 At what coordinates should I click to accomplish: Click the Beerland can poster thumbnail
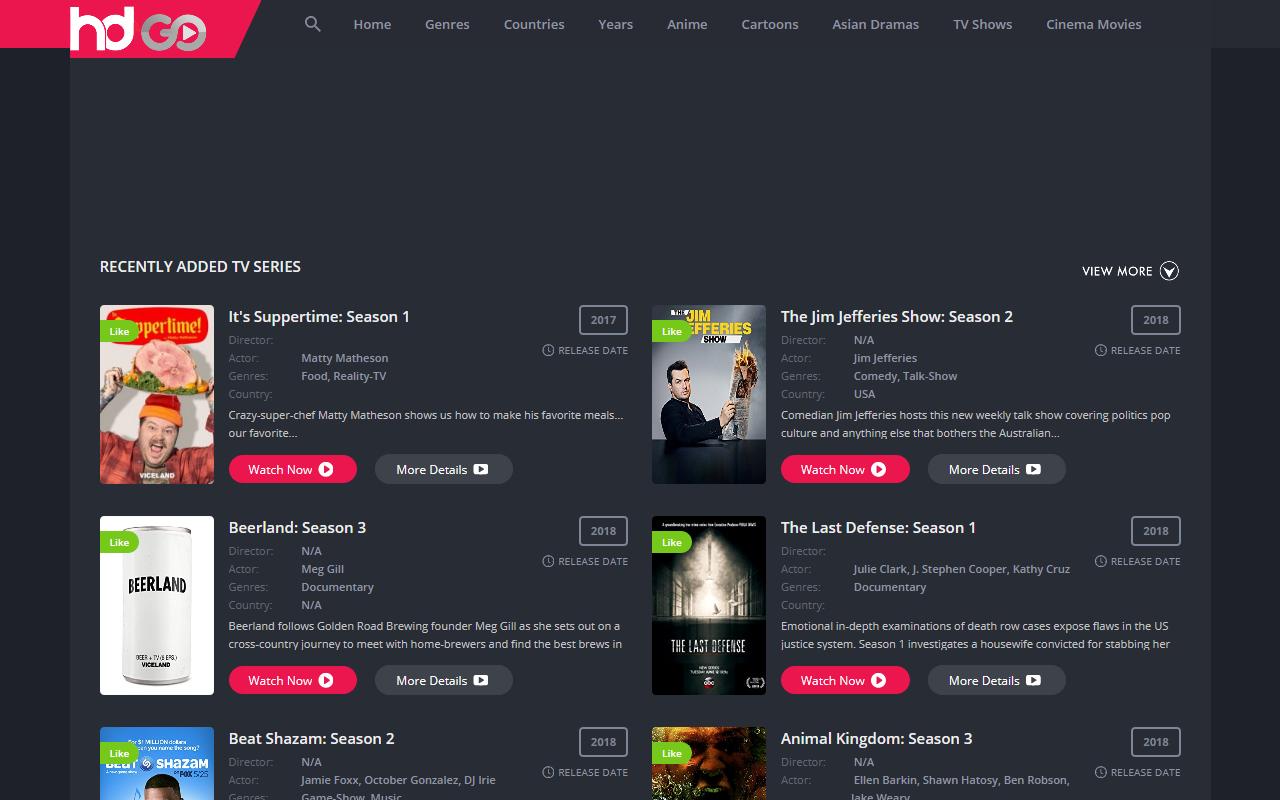tap(157, 605)
